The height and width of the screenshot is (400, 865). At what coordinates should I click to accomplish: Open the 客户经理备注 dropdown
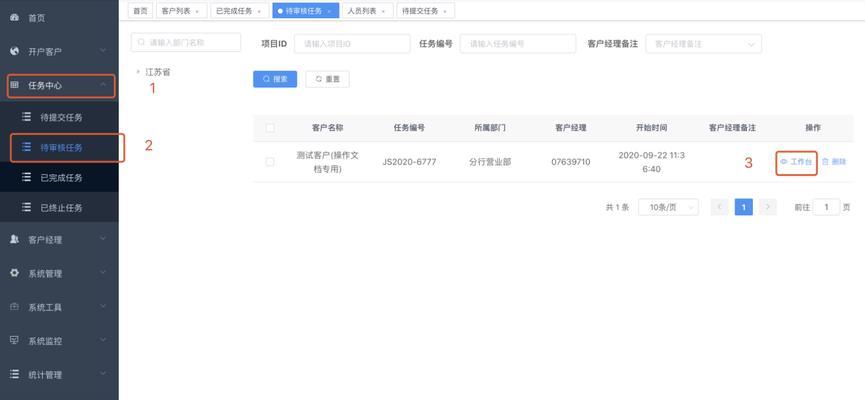703,44
